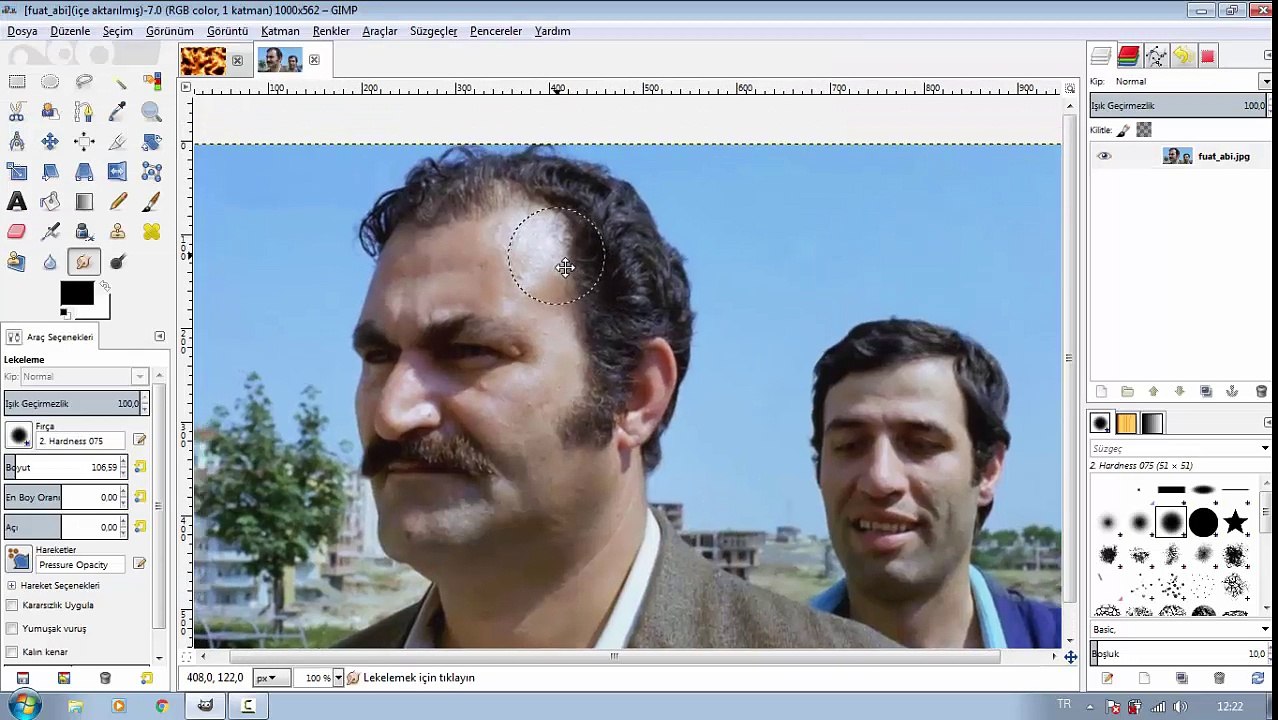The image size is (1278, 720).
Task: Select the Eraser tool
Action: point(17,232)
